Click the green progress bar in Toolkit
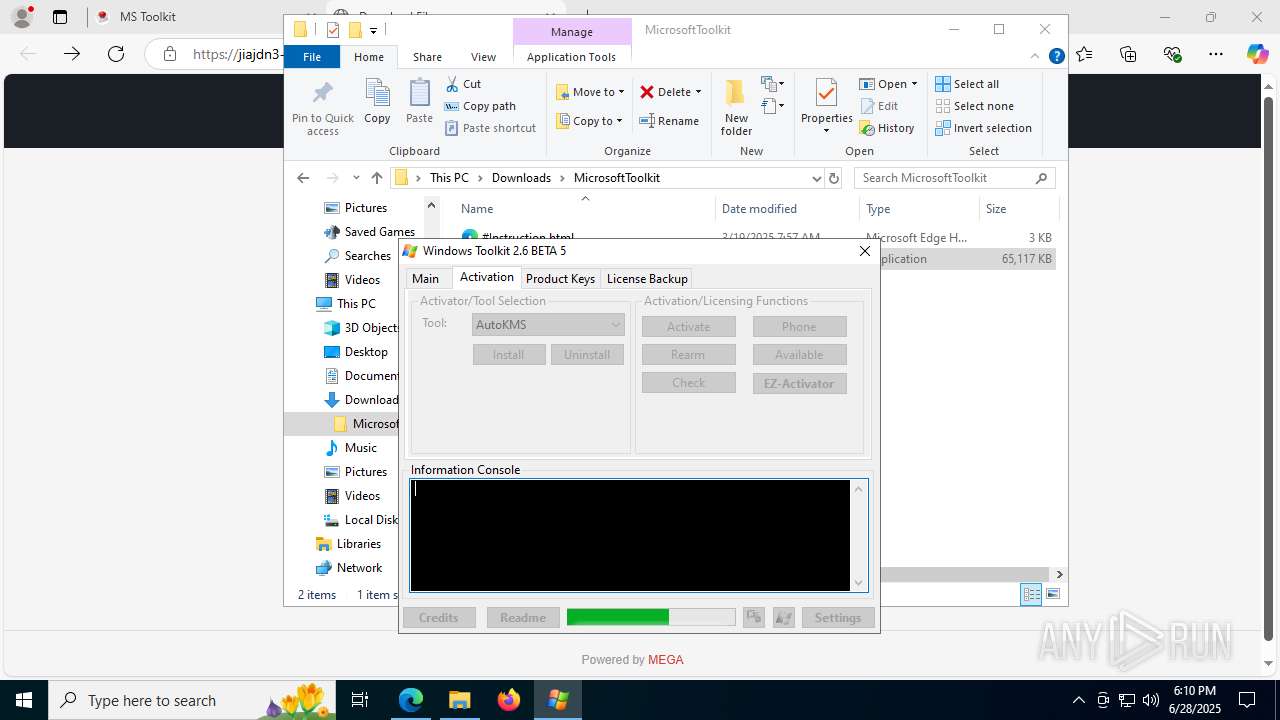This screenshot has height=720, width=1280. [x=651, y=618]
